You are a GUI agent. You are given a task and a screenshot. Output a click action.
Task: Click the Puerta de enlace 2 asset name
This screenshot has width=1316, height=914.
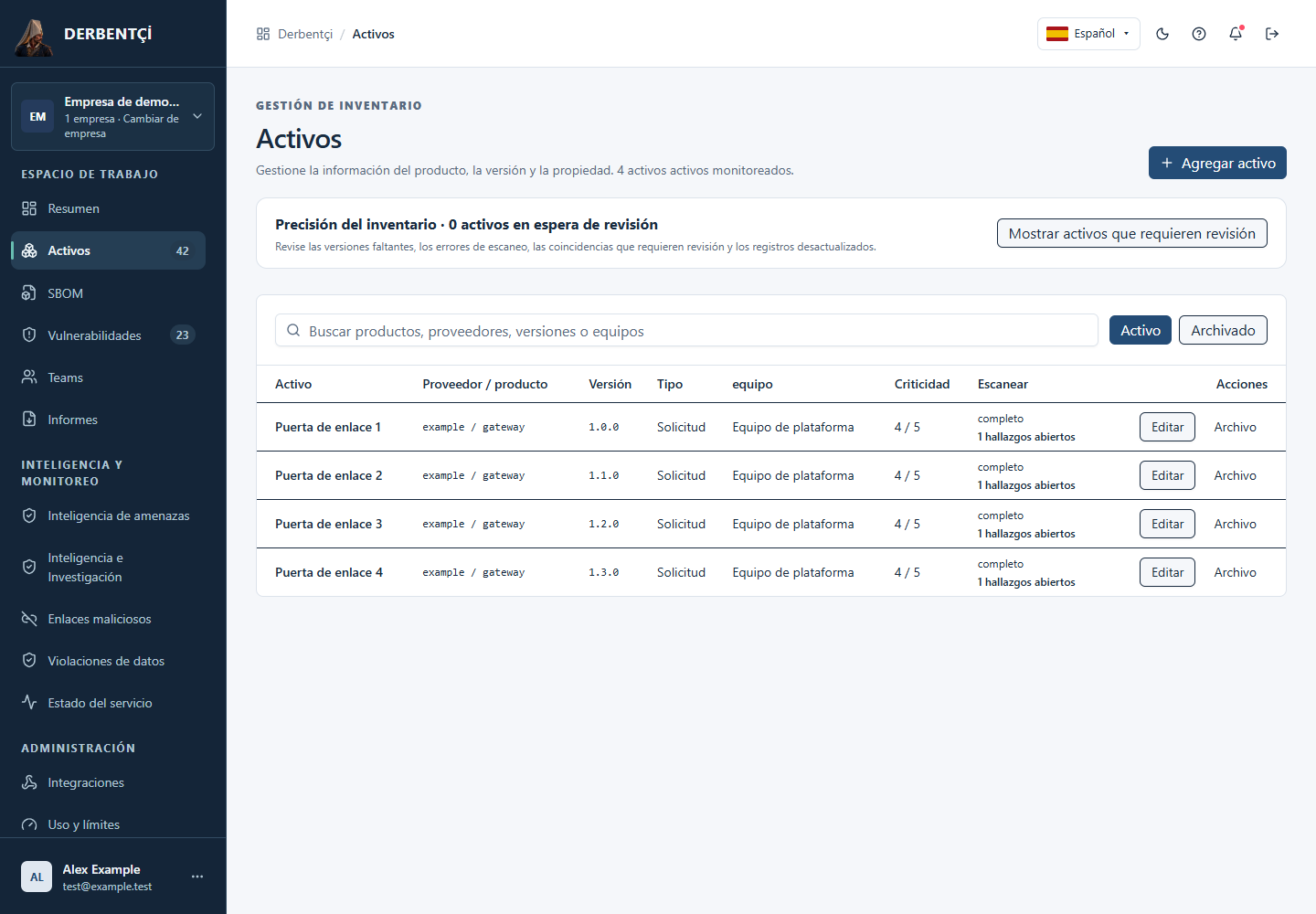(x=329, y=475)
